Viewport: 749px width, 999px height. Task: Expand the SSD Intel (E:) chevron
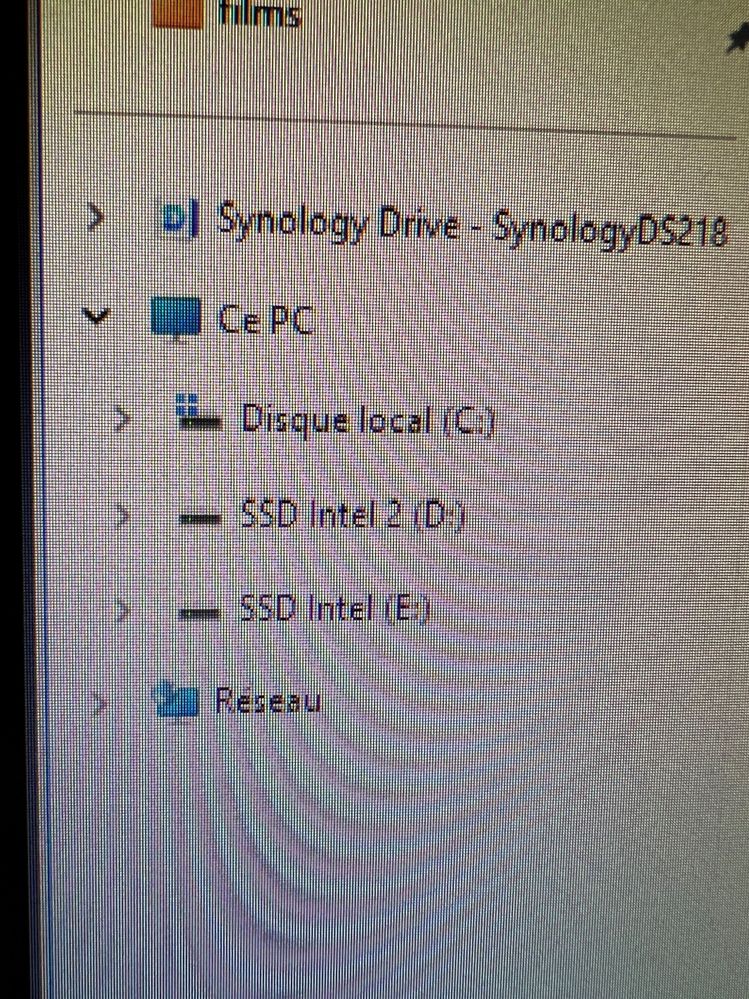tap(122, 610)
